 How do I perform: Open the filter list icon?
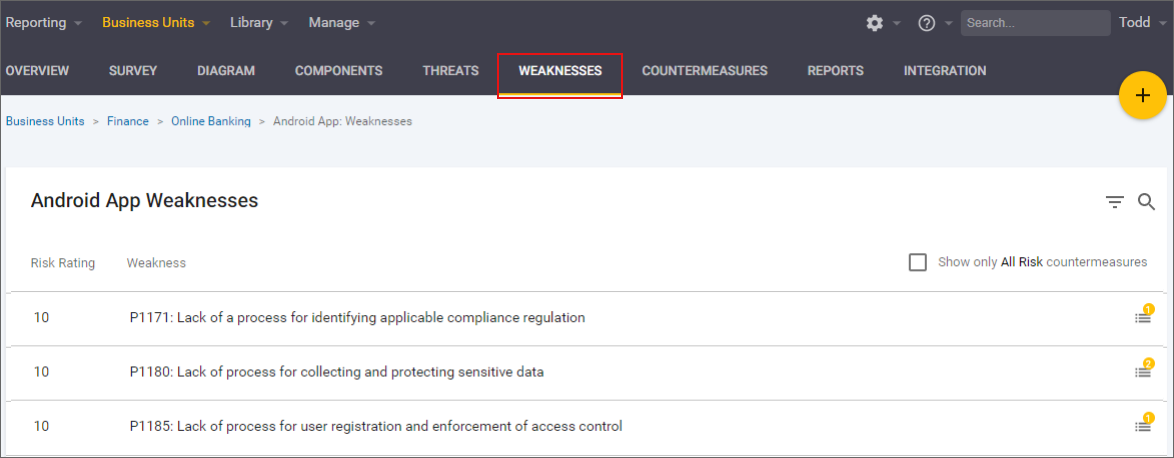coord(1115,202)
